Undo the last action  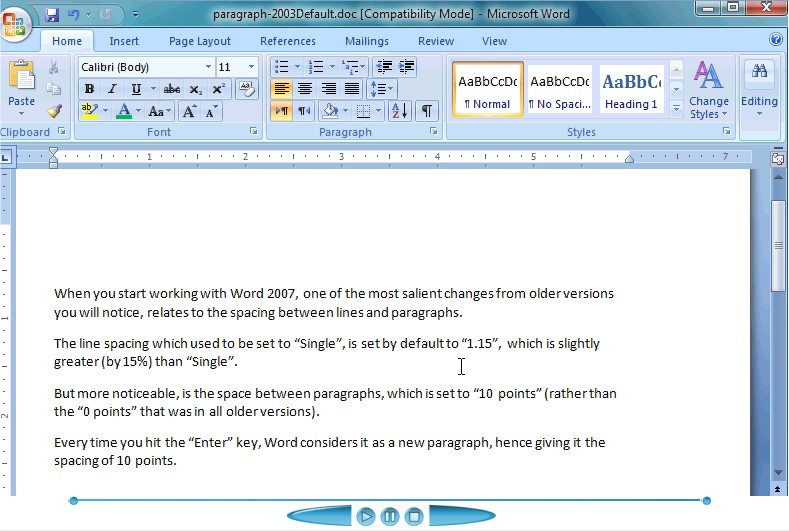(x=73, y=15)
